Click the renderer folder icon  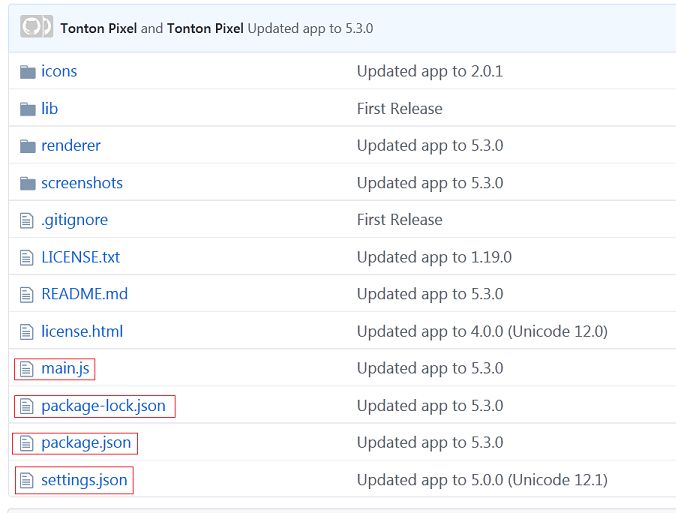(28, 146)
